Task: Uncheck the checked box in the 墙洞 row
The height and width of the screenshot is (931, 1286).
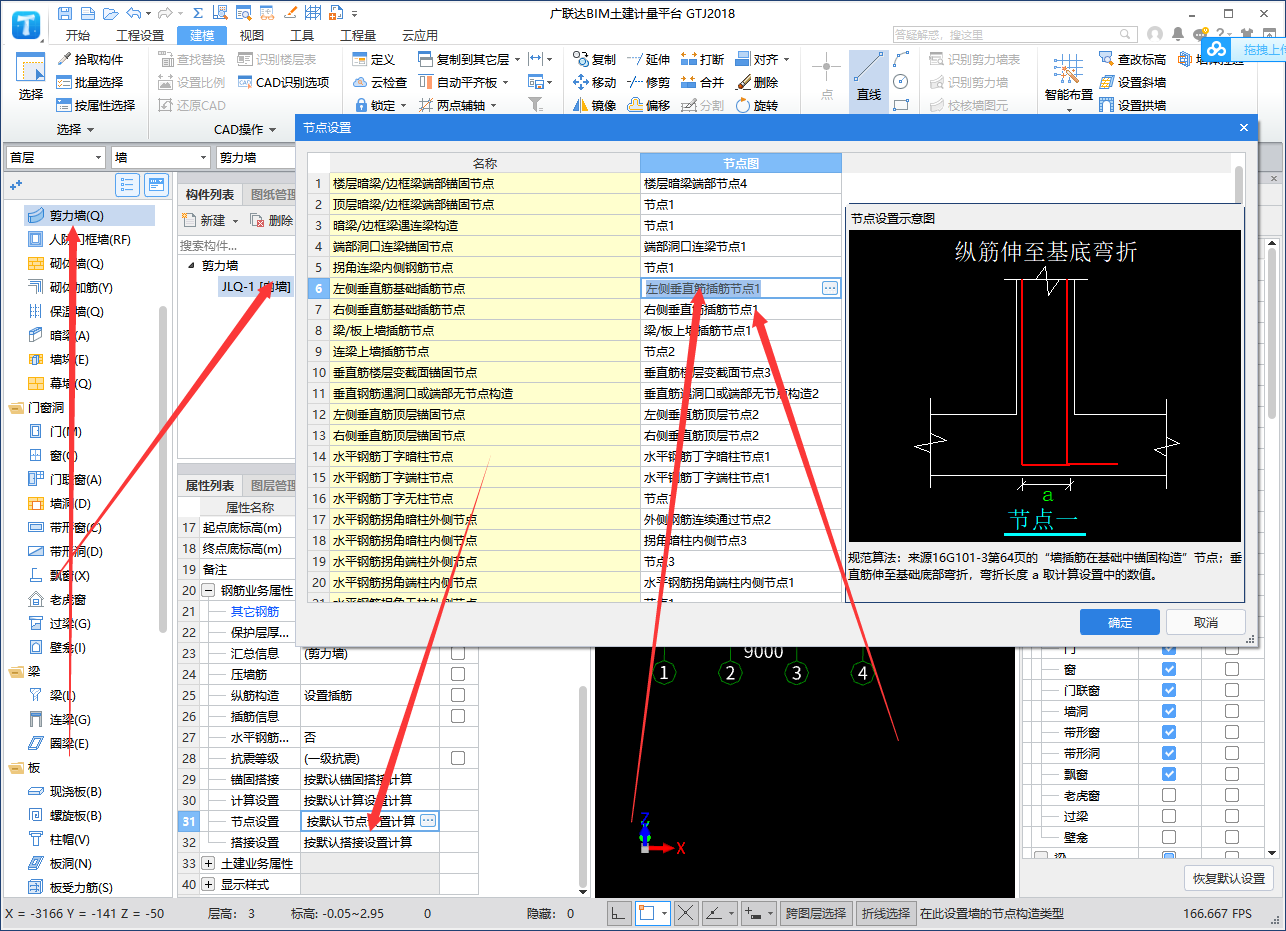Action: (1169, 711)
